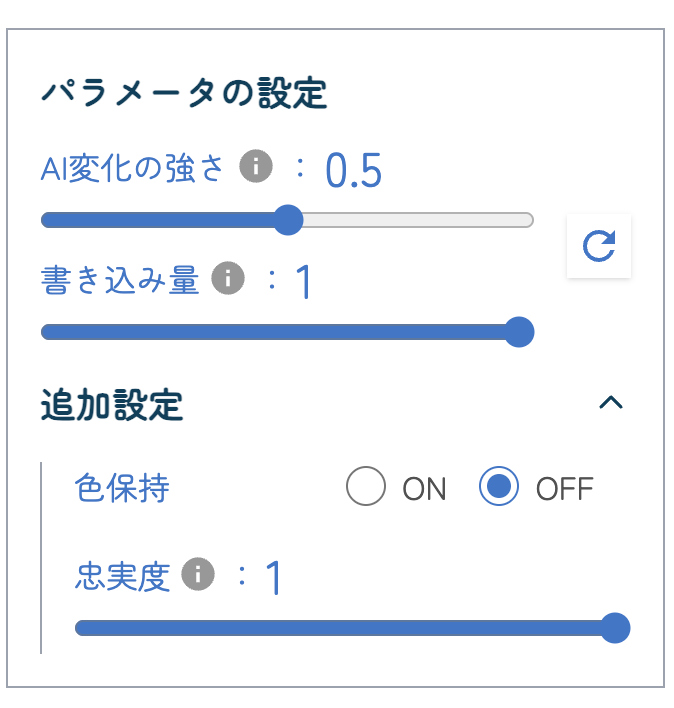Viewport: 674px width, 708px height.
Task: Click the middle of 忠実度 track
Action: [352, 628]
